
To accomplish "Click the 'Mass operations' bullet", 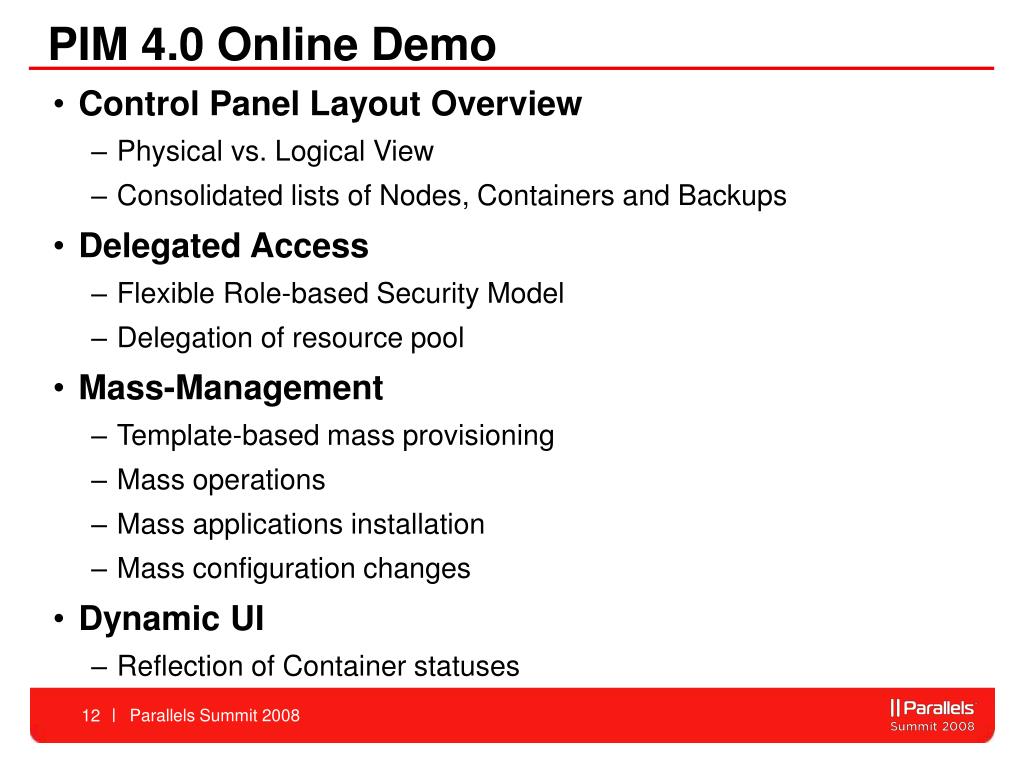I will [221, 480].
